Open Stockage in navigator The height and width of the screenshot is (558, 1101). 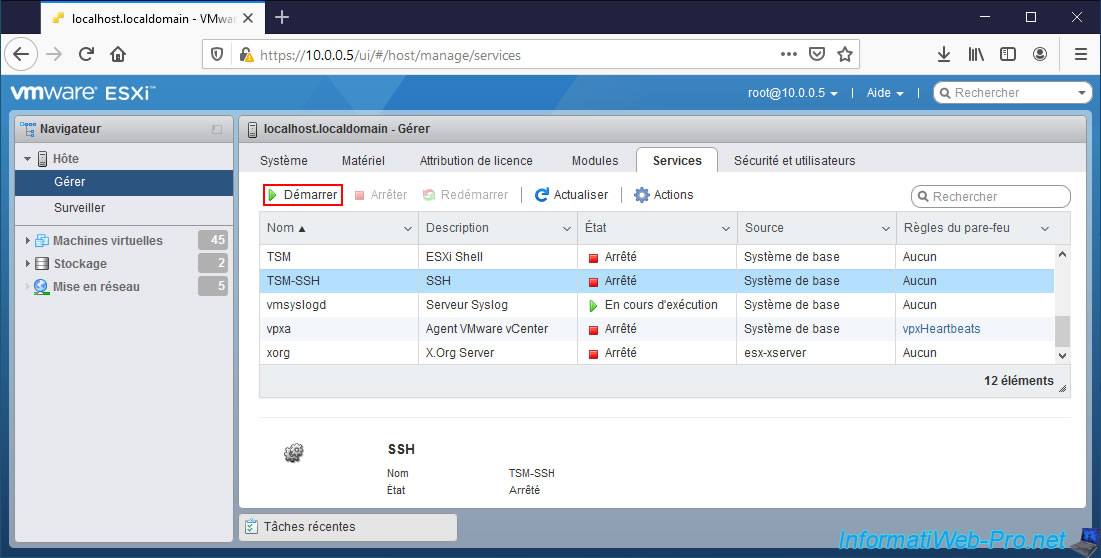[80, 264]
